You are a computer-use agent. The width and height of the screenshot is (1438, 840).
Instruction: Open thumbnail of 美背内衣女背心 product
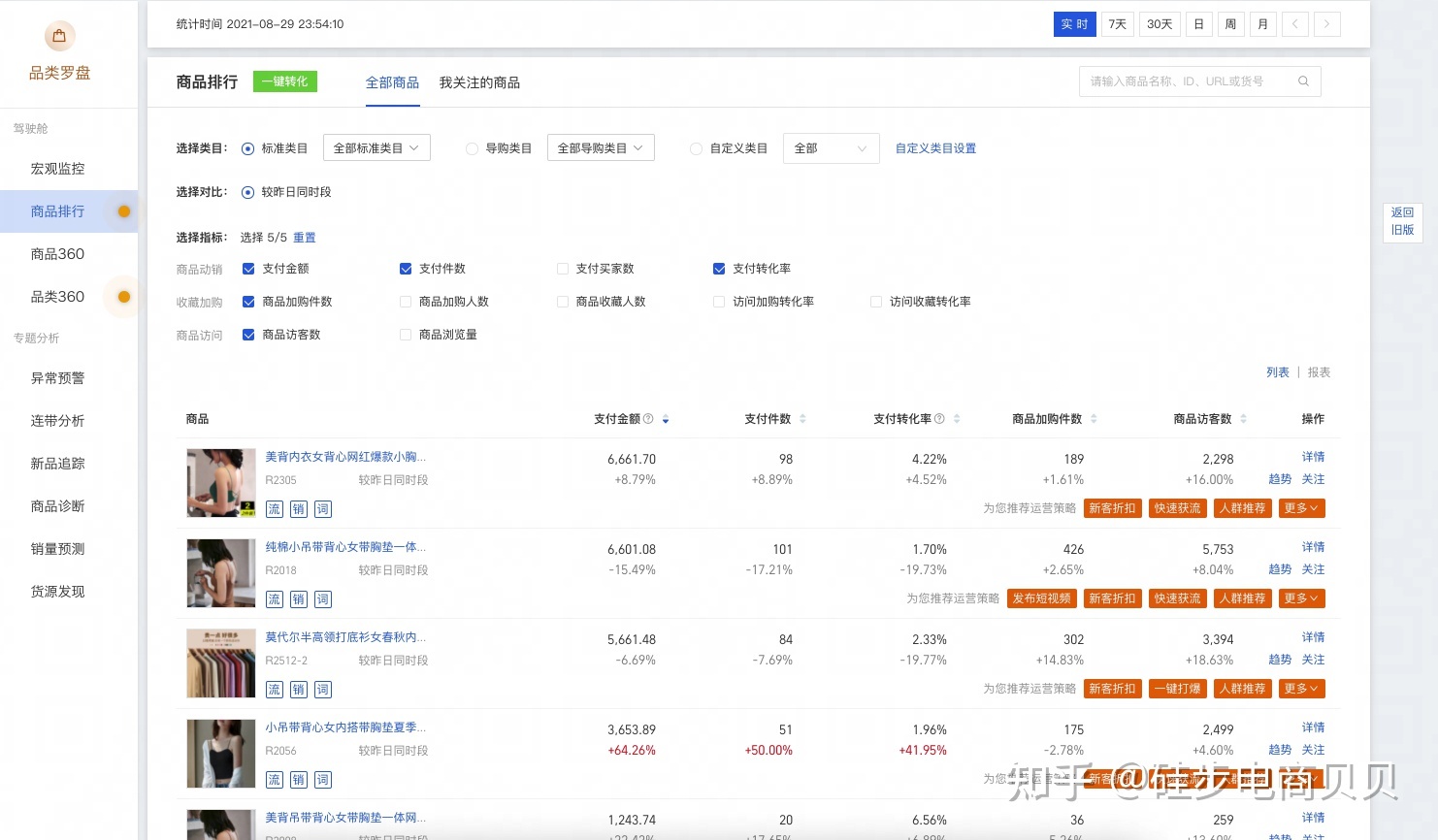point(221,483)
